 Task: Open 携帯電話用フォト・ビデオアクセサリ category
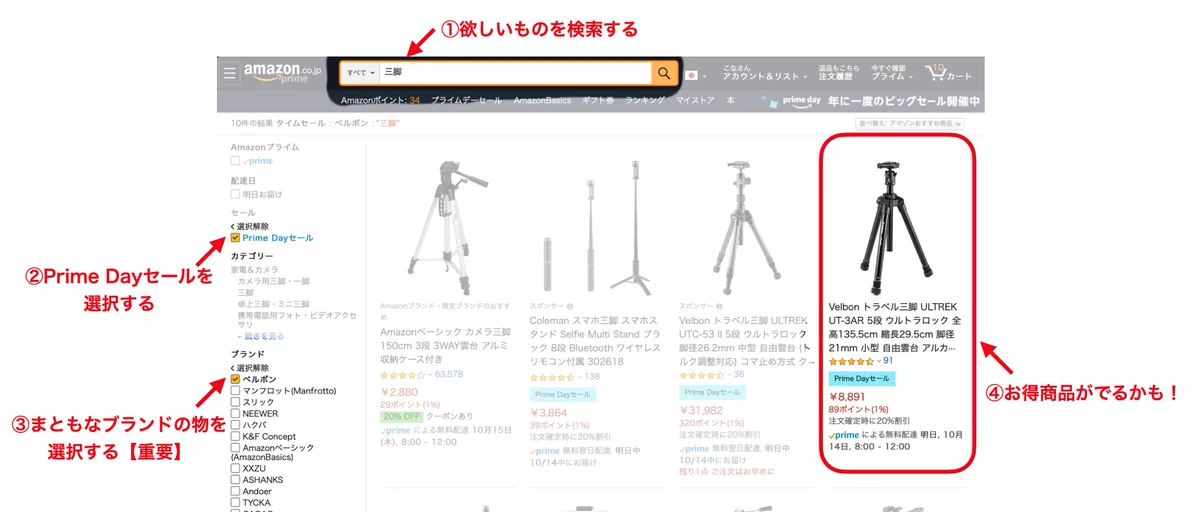[x=297, y=319]
